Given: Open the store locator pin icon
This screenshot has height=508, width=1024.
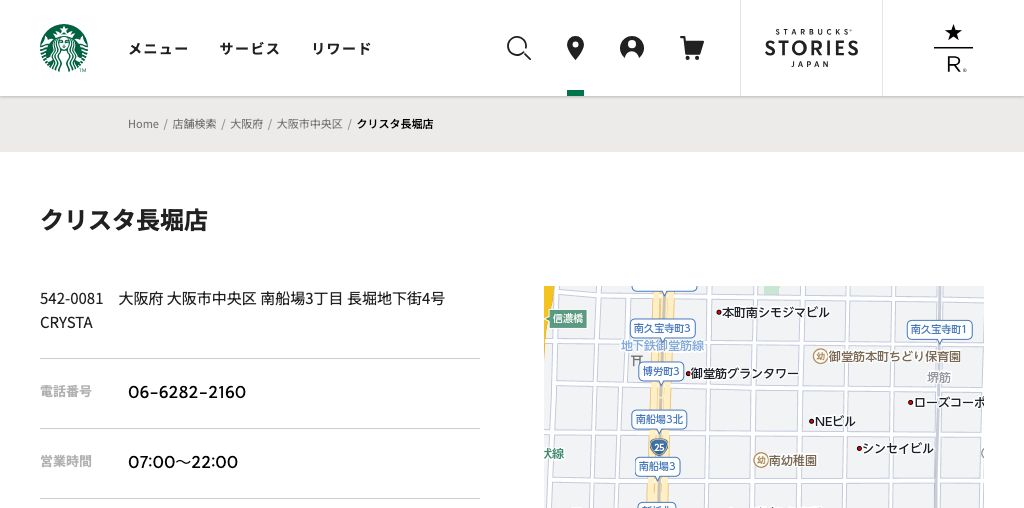Looking at the screenshot, I should (x=575, y=48).
